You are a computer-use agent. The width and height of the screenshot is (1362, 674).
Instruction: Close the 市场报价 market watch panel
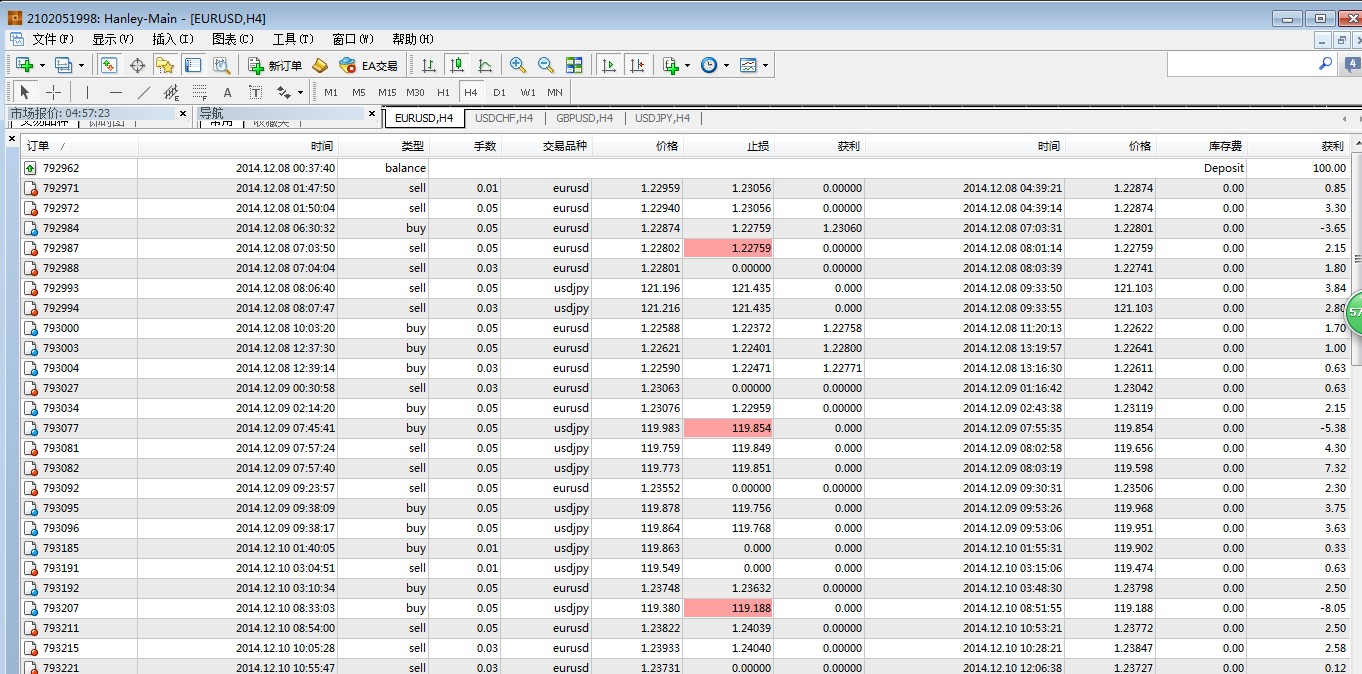[183, 113]
